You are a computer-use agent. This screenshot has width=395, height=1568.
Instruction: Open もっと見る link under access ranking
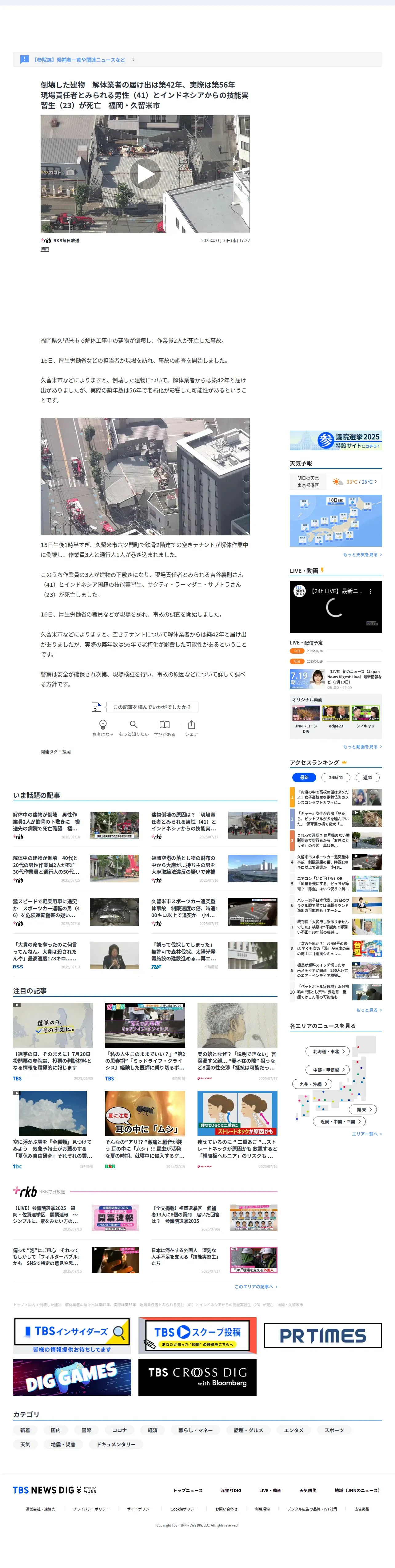click(369, 1010)
